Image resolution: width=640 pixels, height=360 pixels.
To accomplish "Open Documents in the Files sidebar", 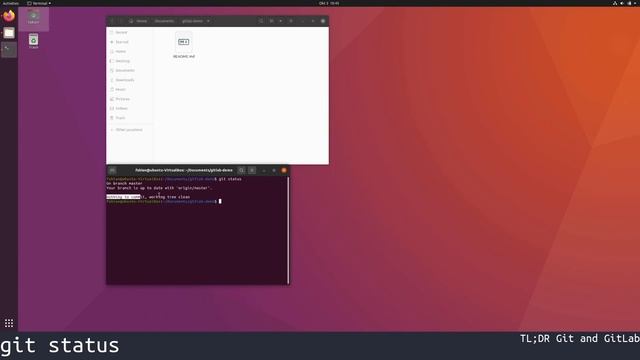I will click(x=124, y=70).
